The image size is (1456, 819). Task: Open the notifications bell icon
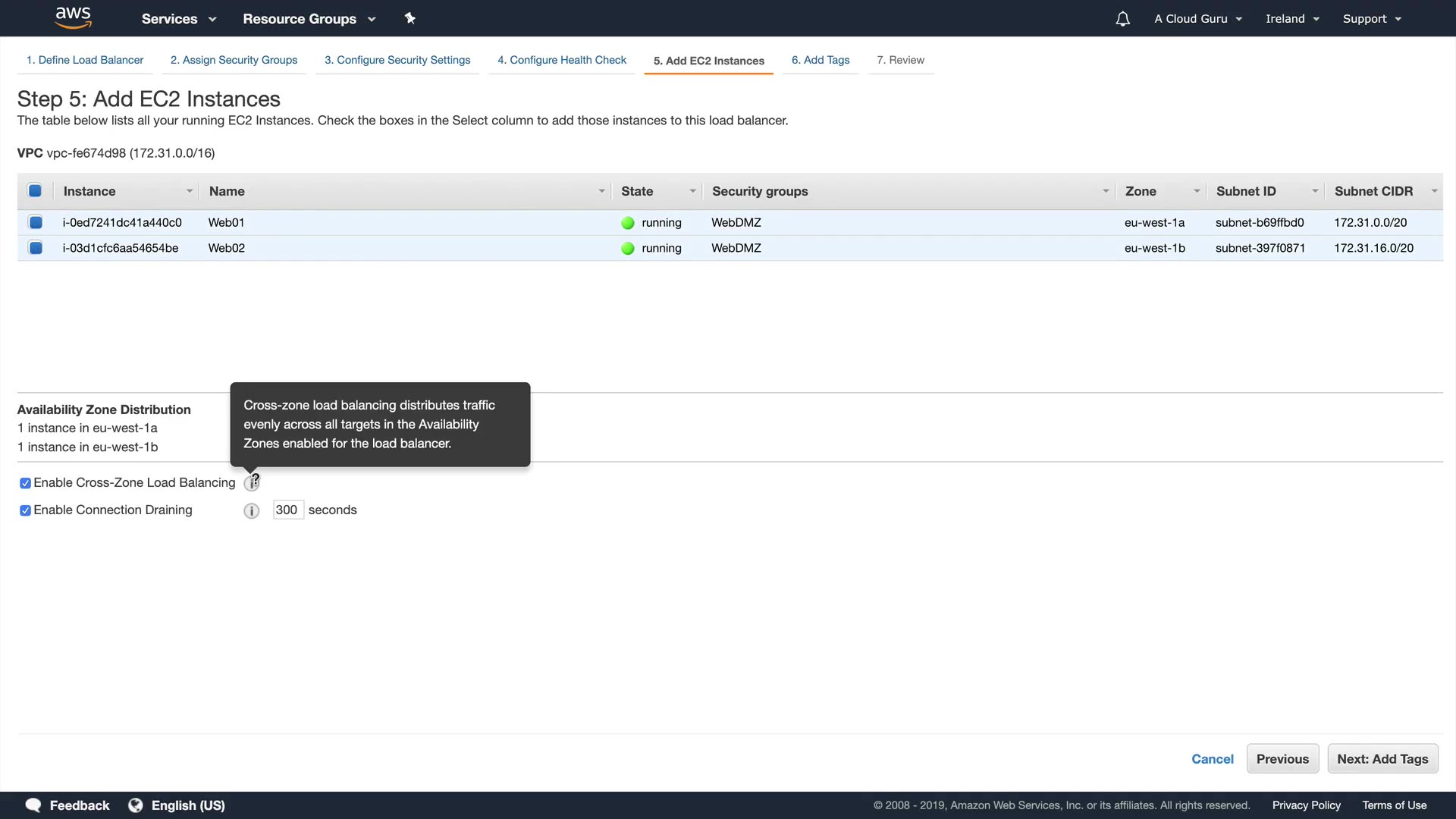point(1122,19)
